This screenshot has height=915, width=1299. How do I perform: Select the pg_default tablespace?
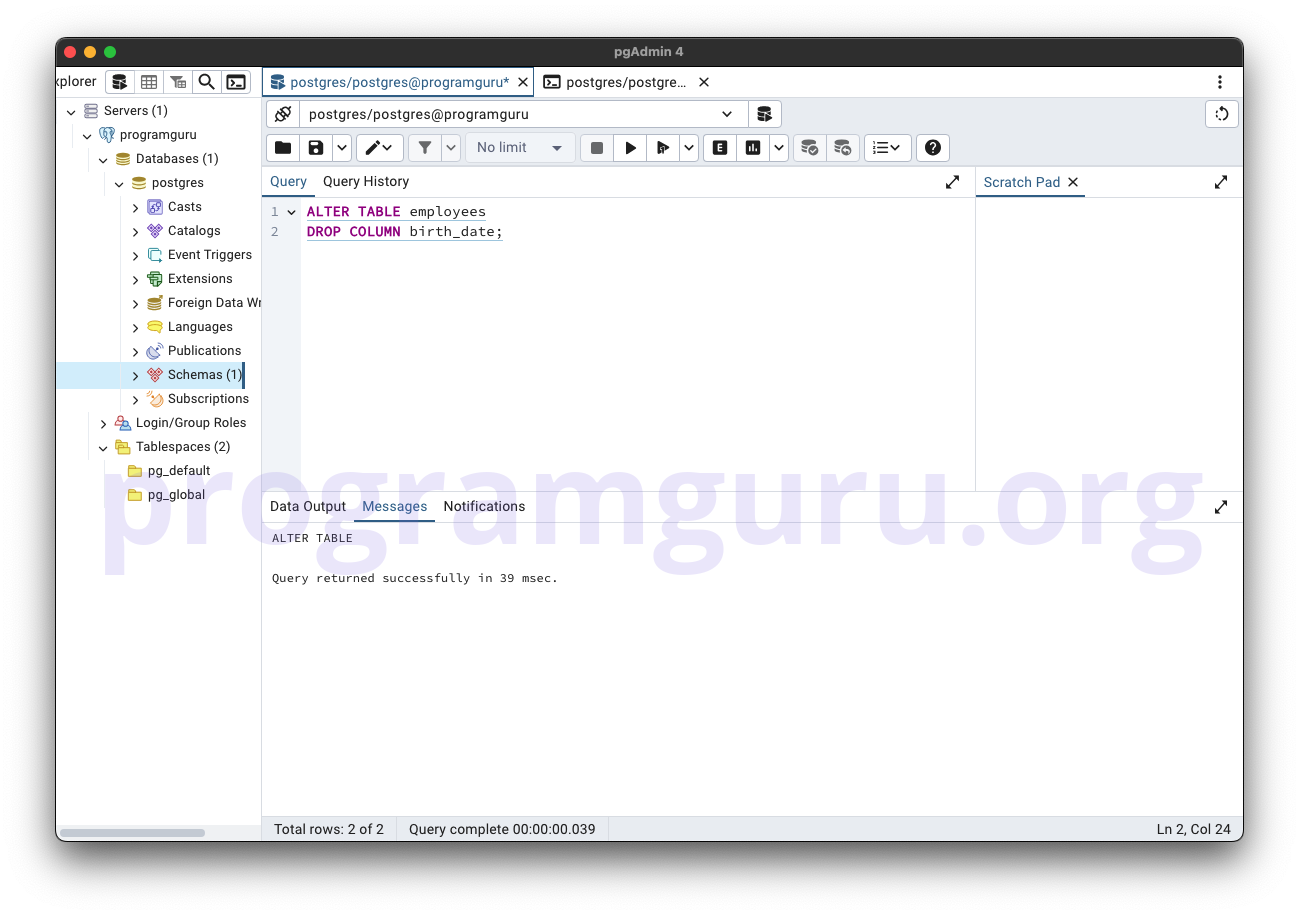point(179,471)
